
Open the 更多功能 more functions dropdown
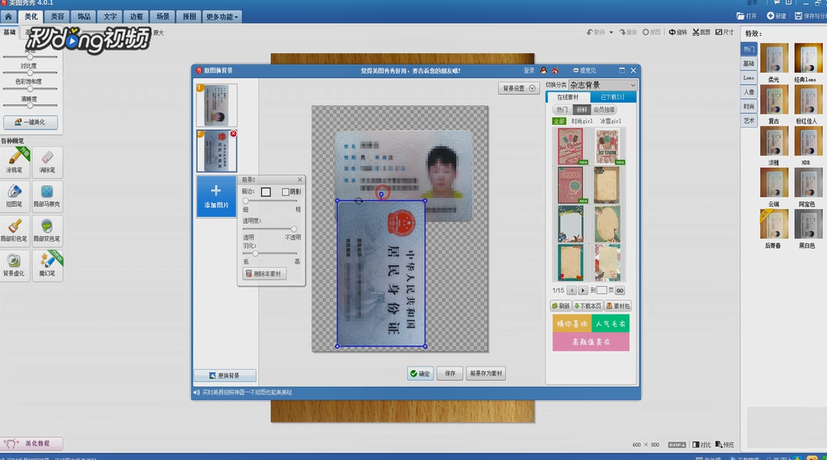[x=222, y=16]
